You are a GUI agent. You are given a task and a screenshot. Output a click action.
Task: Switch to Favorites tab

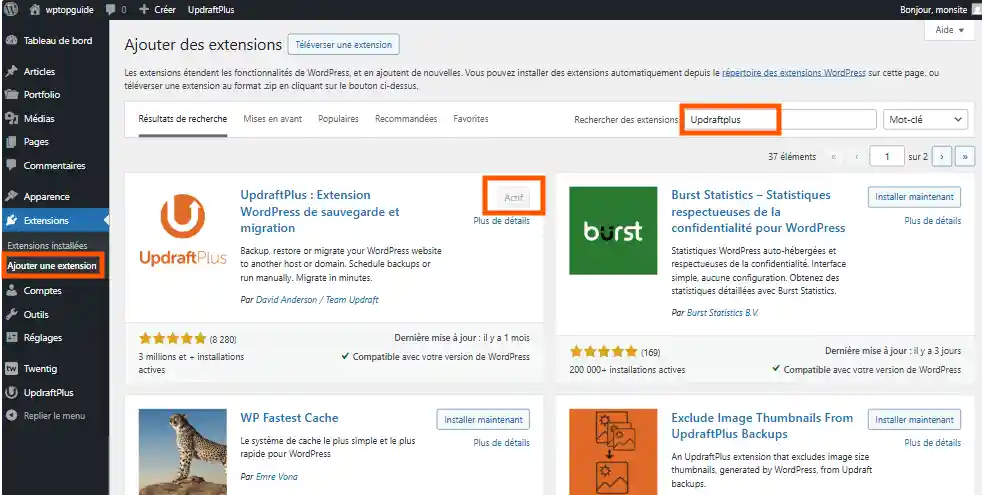pyautogui.click(x=471, y=119)
